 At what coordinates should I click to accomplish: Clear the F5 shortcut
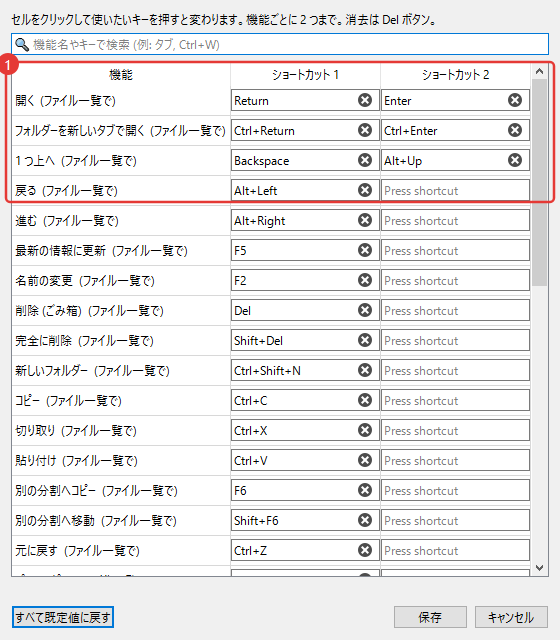pos(365,250)
